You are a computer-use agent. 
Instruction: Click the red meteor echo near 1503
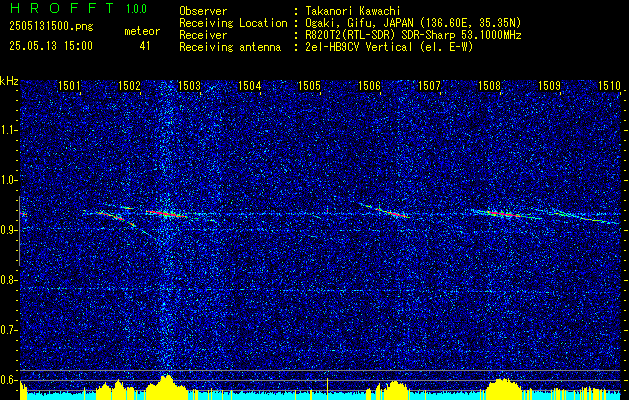tap(166, 214)
